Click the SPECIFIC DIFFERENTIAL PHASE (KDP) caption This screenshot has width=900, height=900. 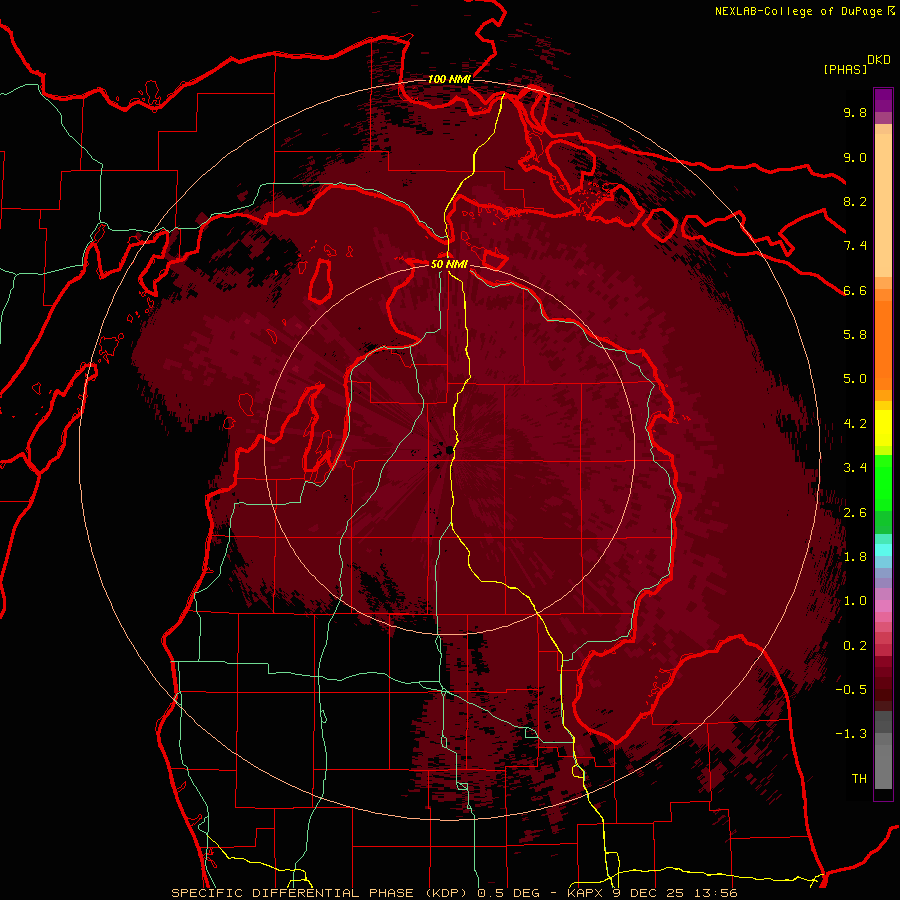(319, 893)
